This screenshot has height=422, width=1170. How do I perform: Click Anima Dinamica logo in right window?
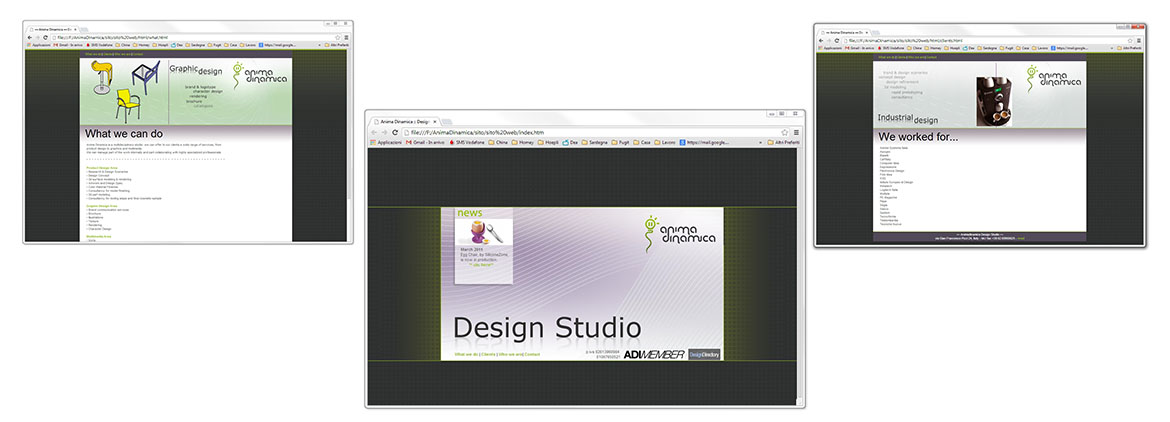tap(1053, 79)
